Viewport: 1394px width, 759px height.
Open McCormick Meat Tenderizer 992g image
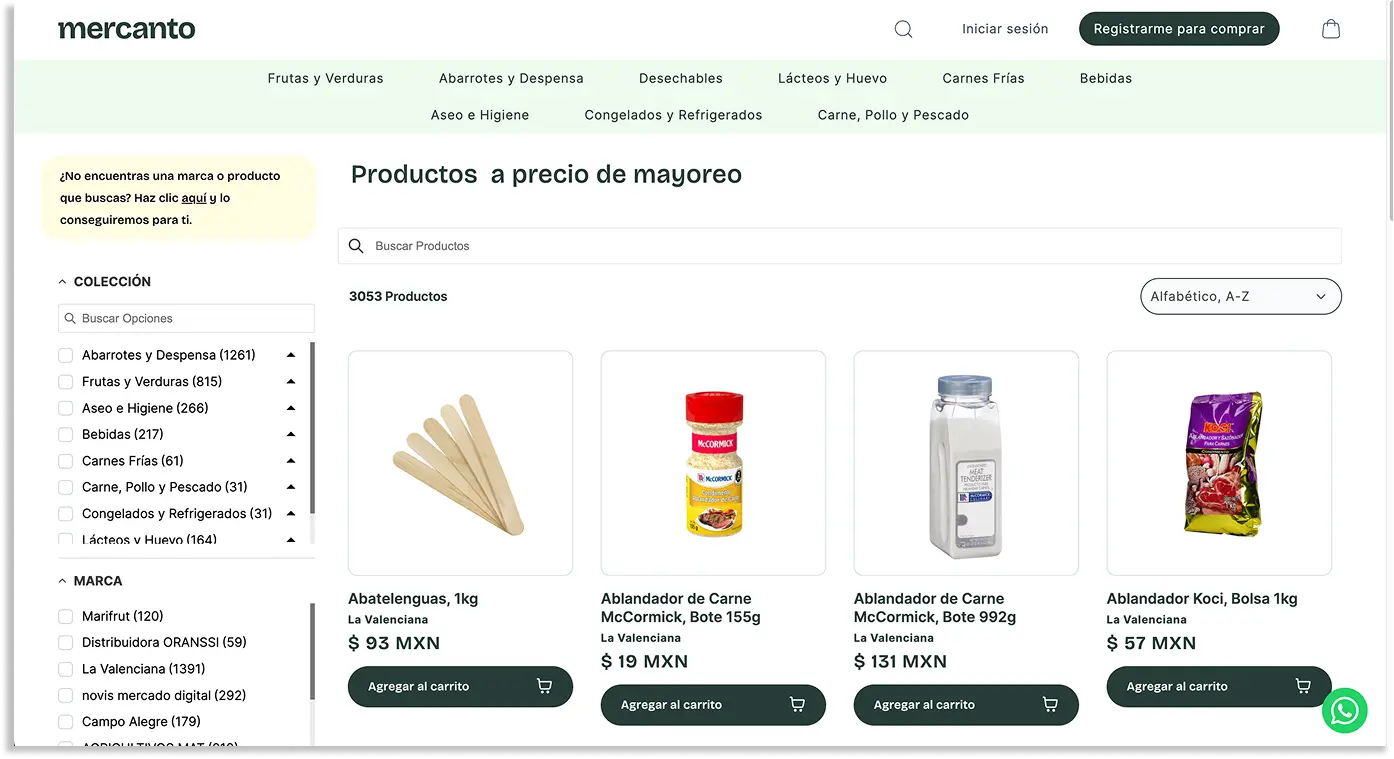click(966, 463)
